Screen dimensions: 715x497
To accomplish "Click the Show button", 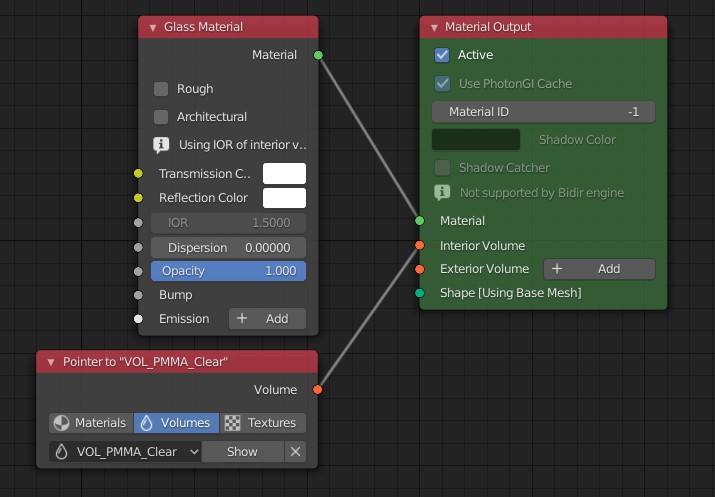I will coord(242,452).
